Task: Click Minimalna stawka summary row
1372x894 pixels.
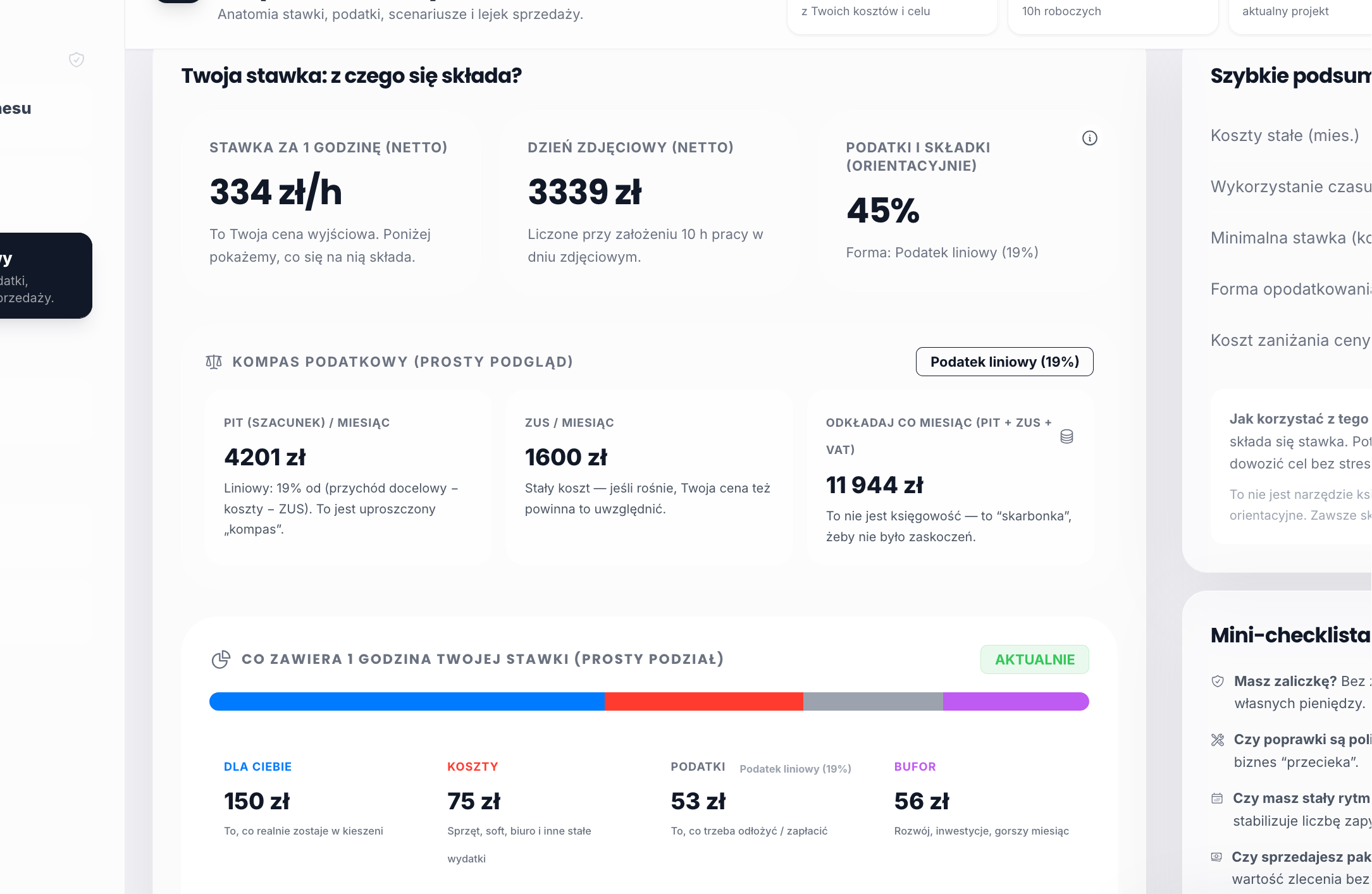Action: 1291,238
